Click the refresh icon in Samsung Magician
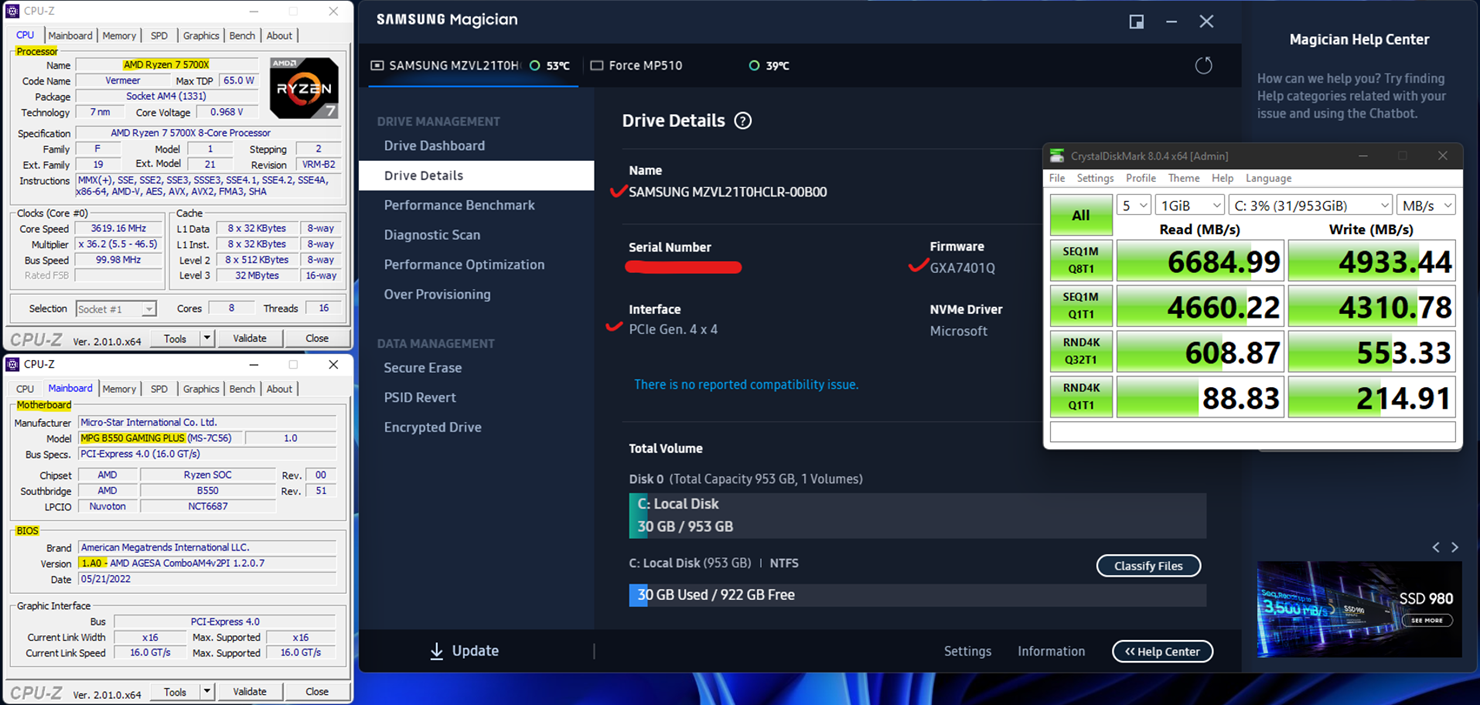The width and height of the screenshot is (1480, 705). pyautogui.click(x=1203, y=65)
